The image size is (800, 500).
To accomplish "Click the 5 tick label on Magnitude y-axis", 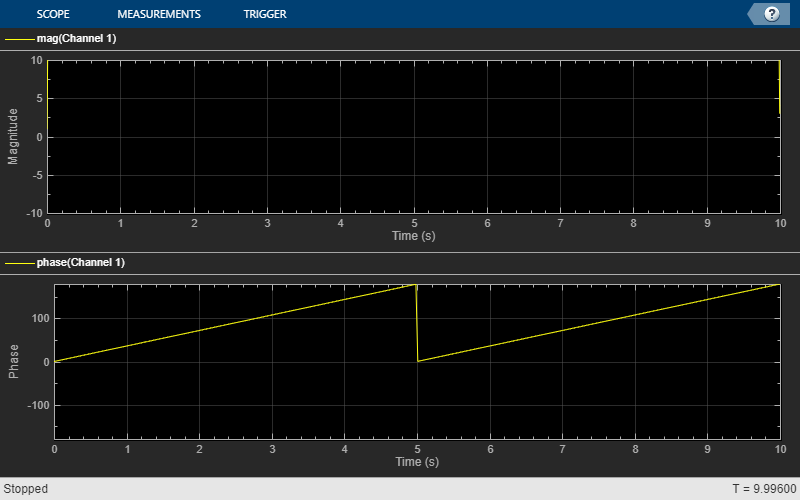I will [39, 98].
